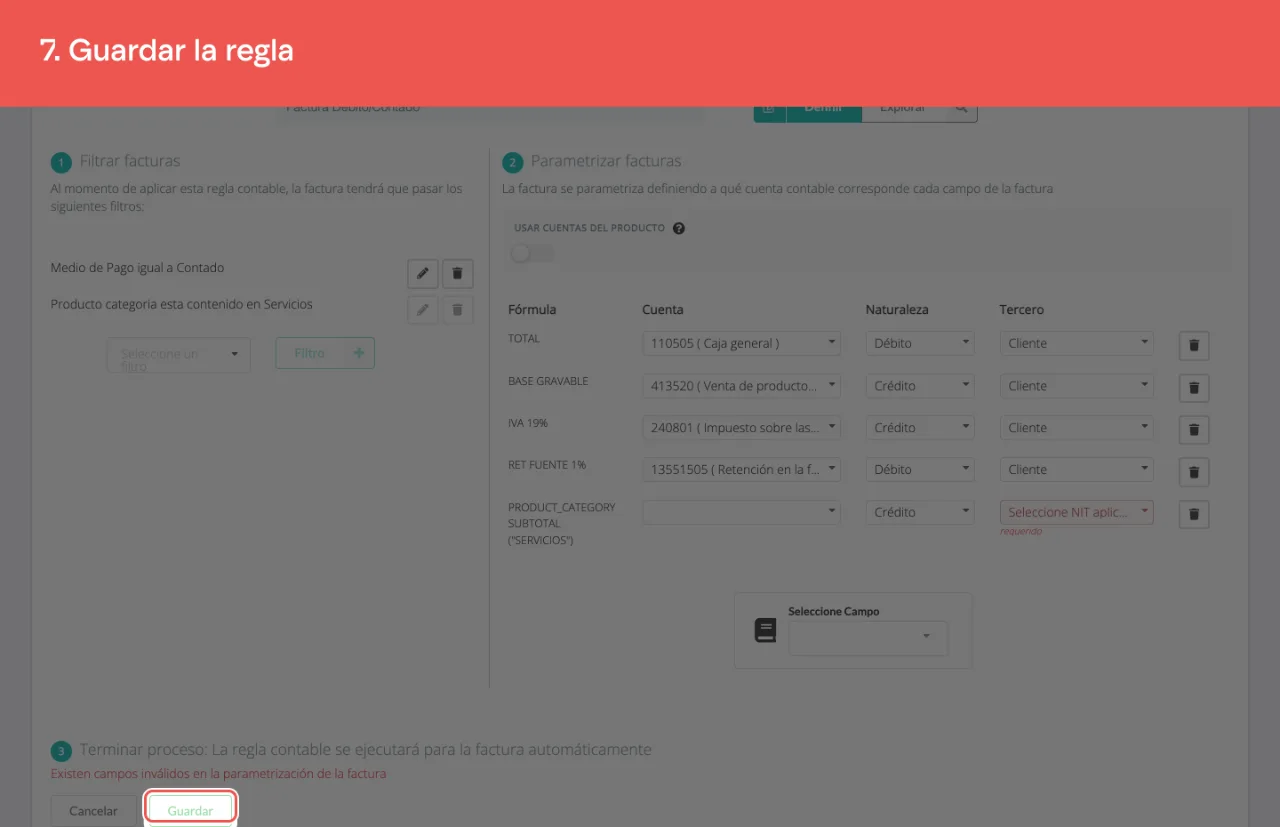Open the IVA 19% account dropdown 240801
The height and width of the screenshot is (827, 1280).
(x=742, y=427)
